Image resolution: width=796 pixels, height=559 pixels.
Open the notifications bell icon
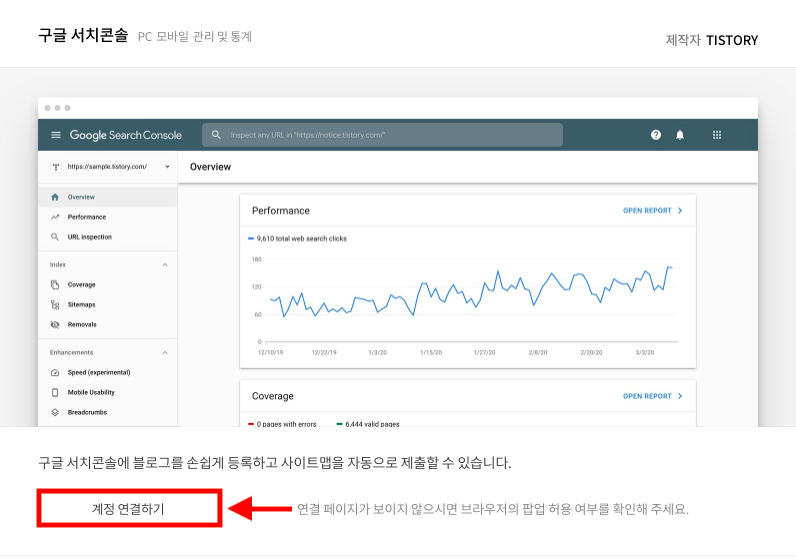click(x=680, y=135)
